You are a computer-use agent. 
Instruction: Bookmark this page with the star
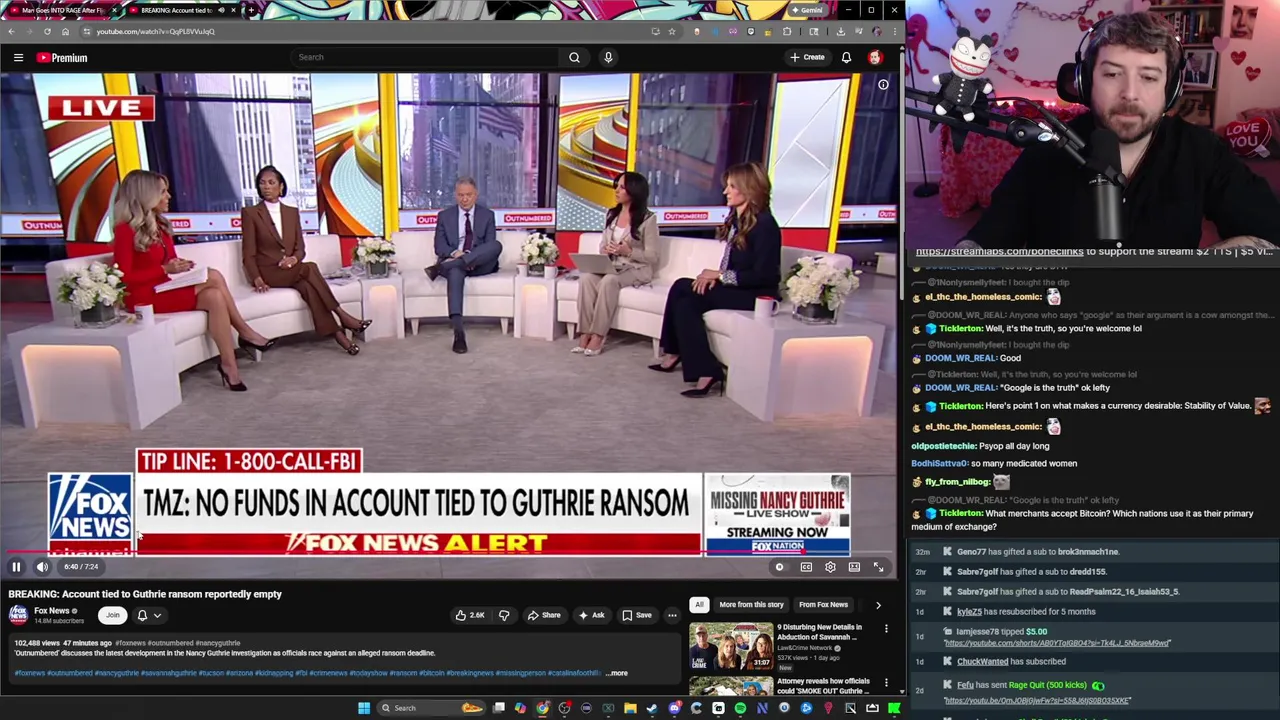[x=671, y=31]
